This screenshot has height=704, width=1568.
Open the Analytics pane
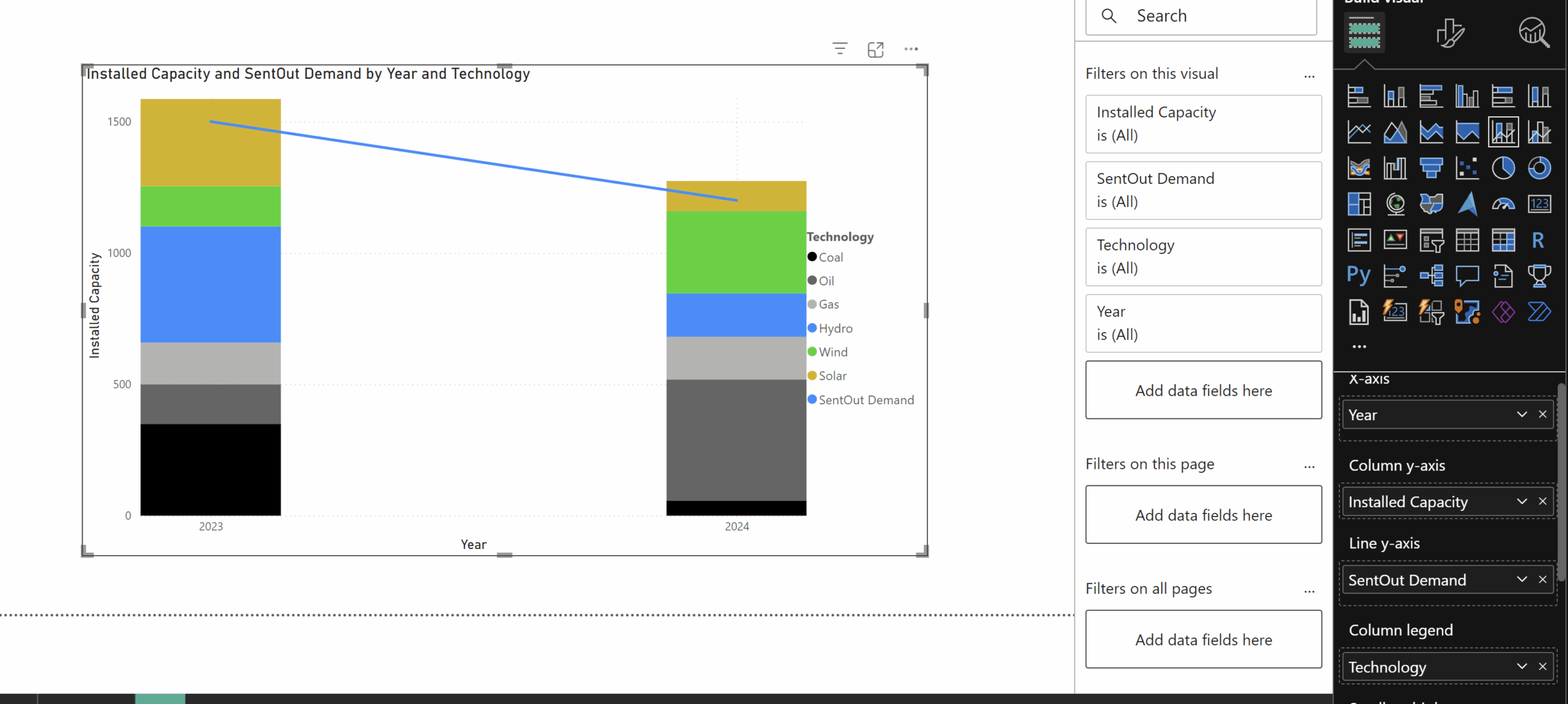point(1535,34)
